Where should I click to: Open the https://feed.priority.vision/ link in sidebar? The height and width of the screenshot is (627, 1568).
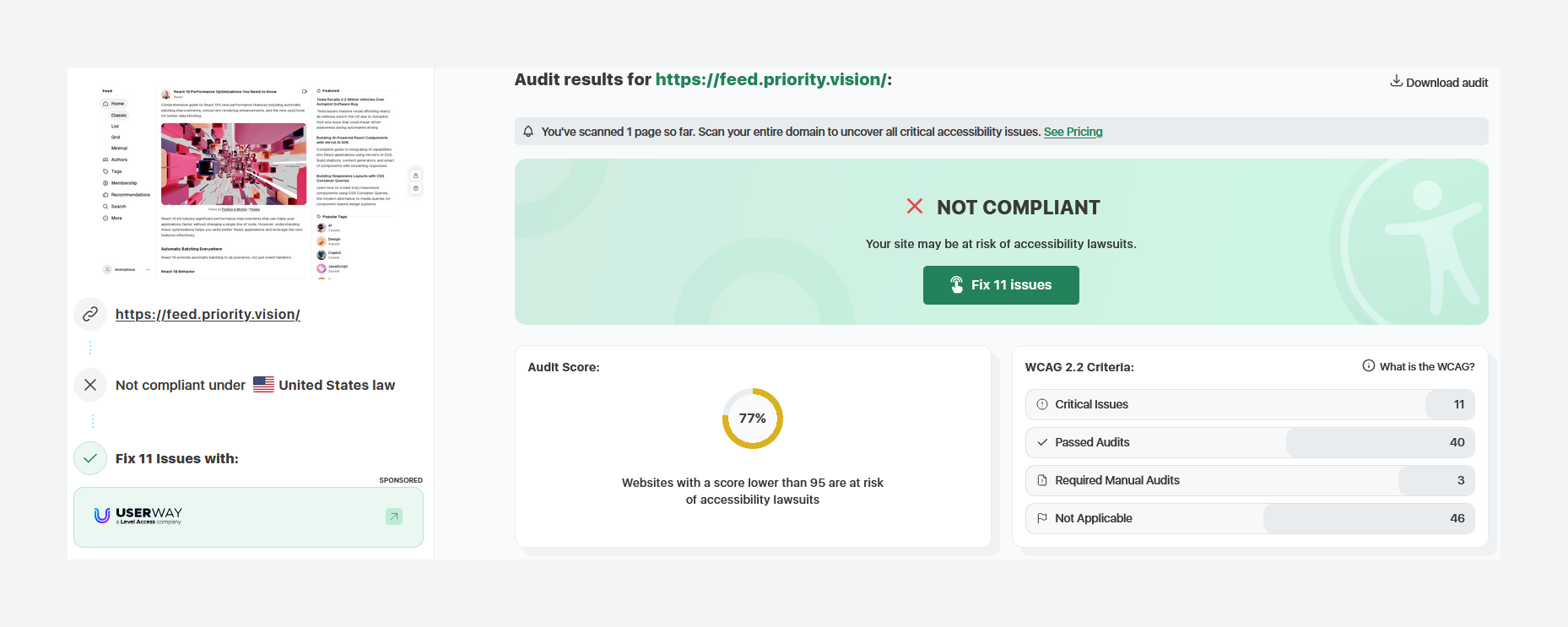pos(208,314)
